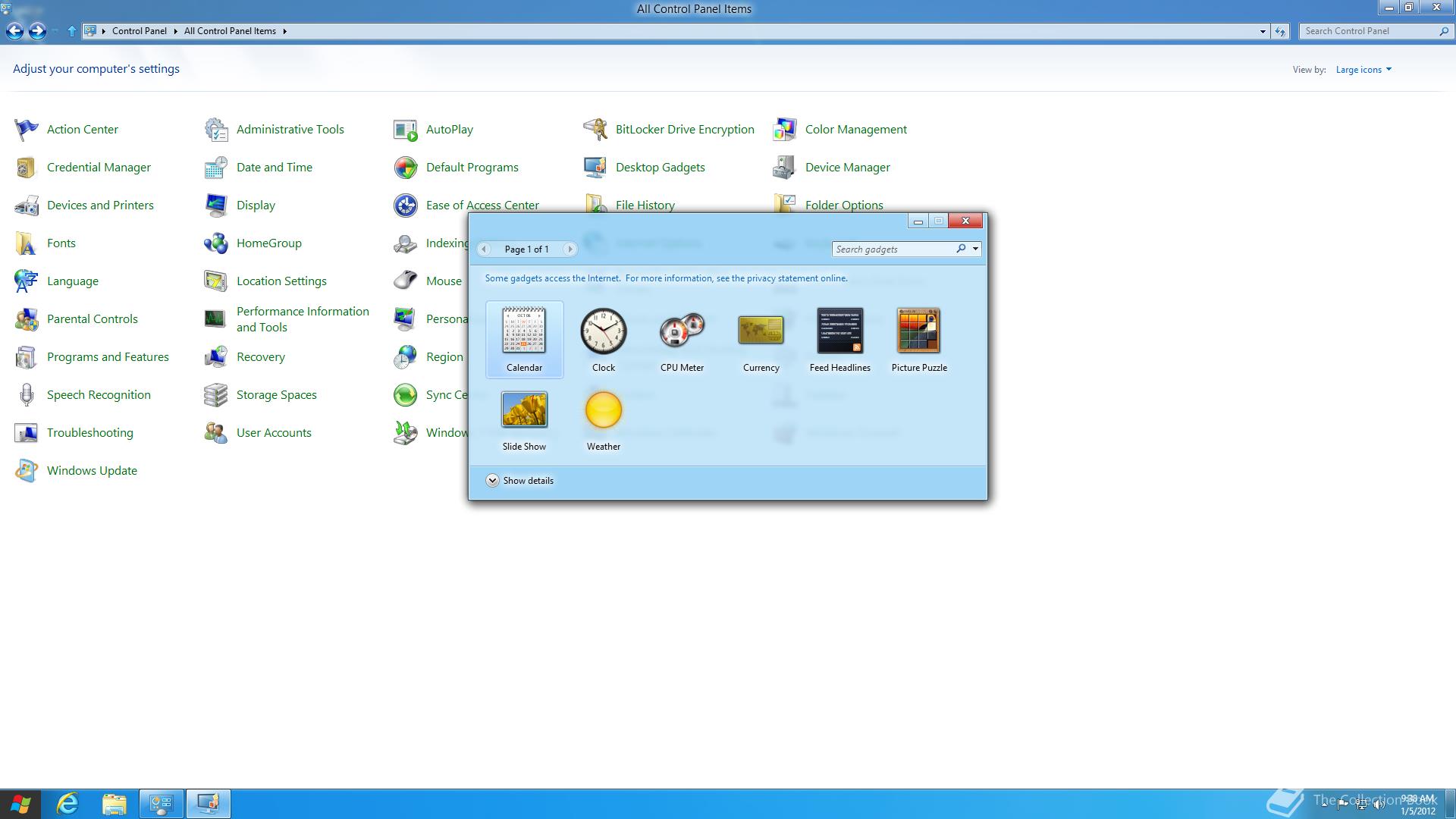Open Recovery link
This screenshot has width=1456, height=819.
tap(261, 357)
